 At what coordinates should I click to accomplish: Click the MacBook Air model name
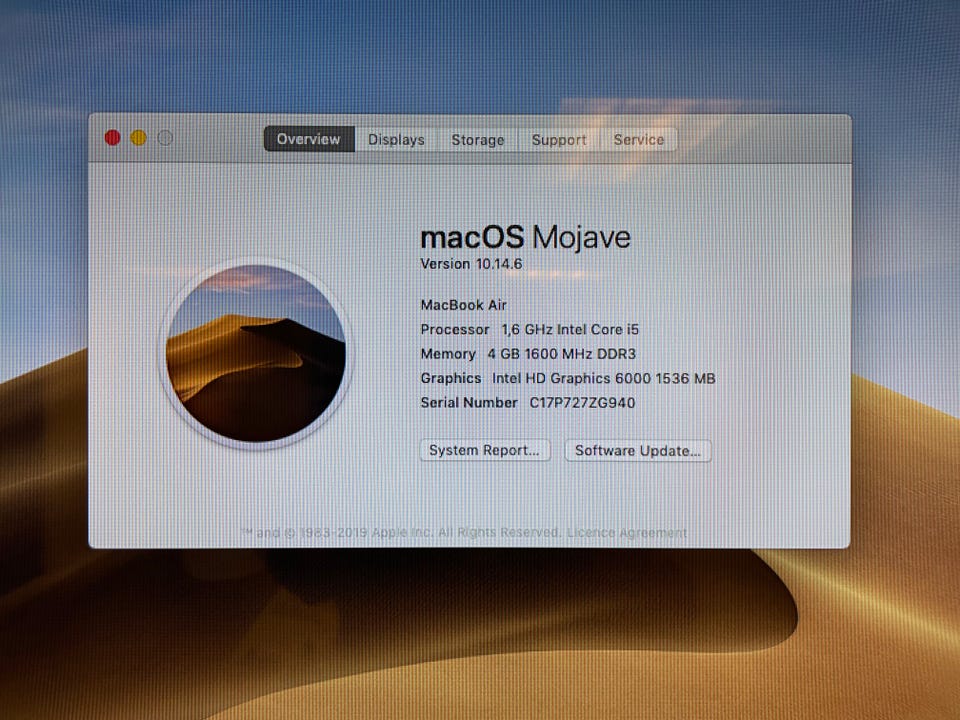(463, 304)
